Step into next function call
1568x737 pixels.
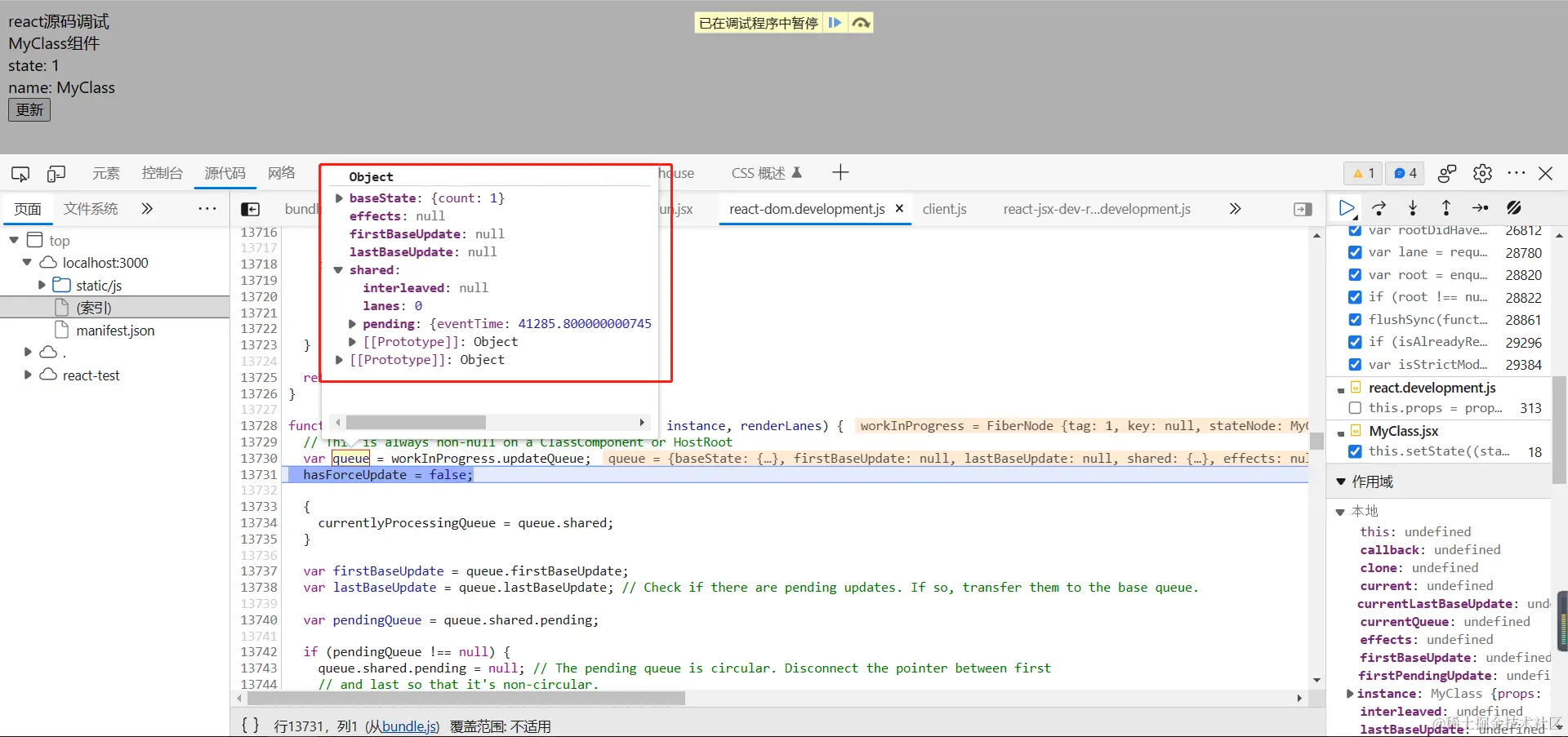(1413, 208)
